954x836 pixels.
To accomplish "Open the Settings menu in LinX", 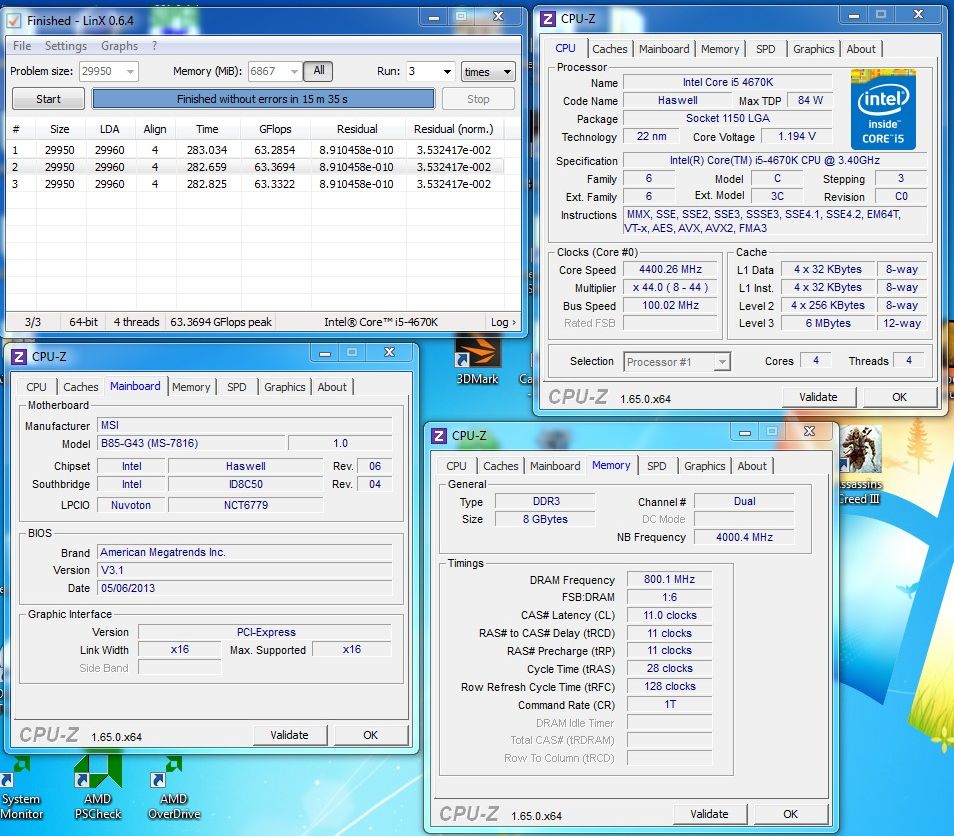I will (x=66, y=46).
